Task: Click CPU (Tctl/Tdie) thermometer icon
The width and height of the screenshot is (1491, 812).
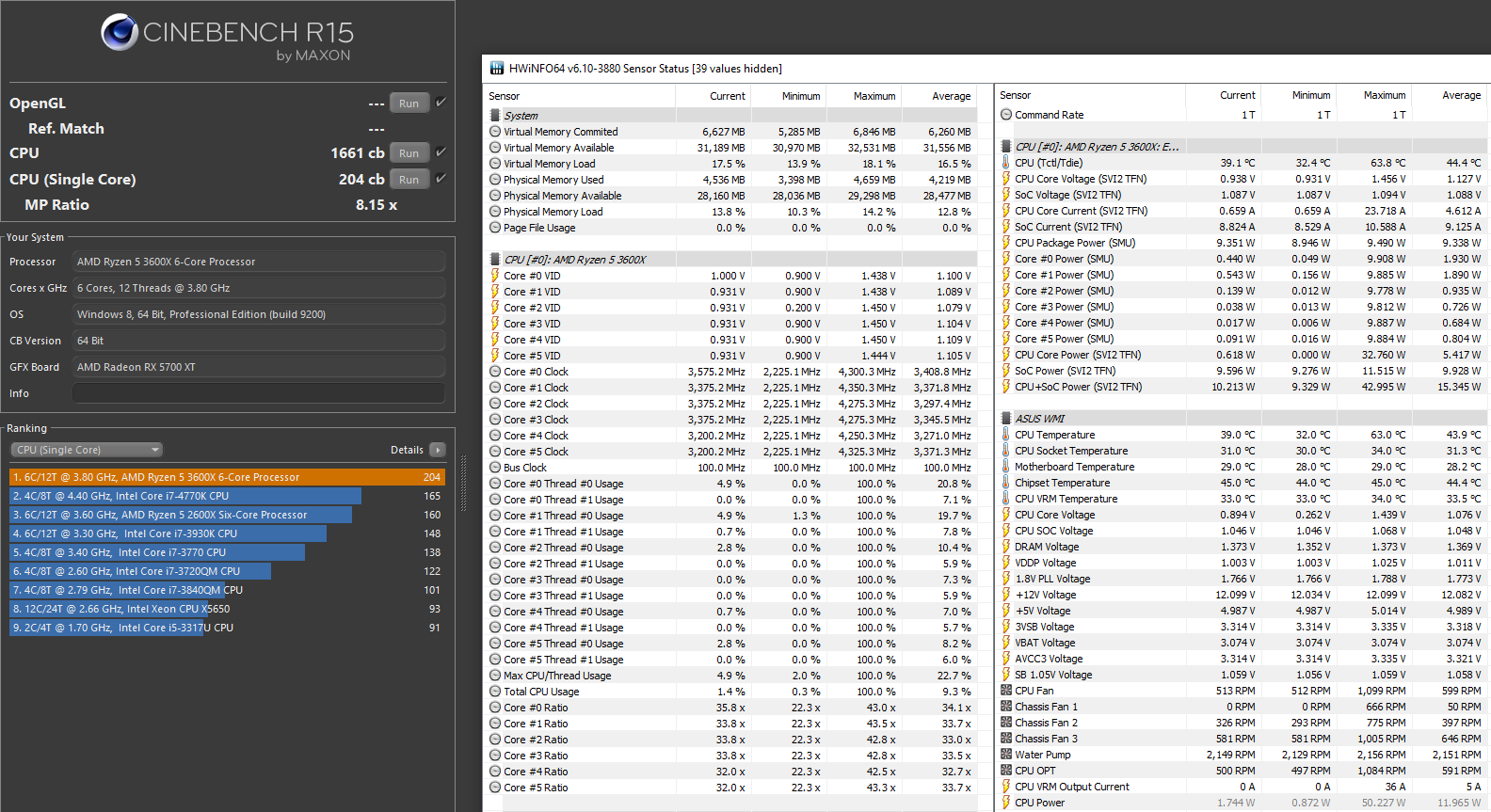Action: 1006,163
